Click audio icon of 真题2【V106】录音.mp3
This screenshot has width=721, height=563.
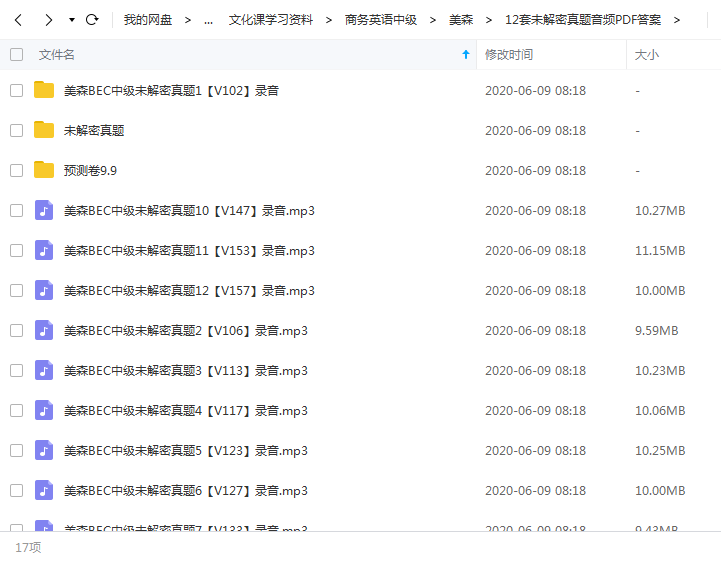pos(44,330)
